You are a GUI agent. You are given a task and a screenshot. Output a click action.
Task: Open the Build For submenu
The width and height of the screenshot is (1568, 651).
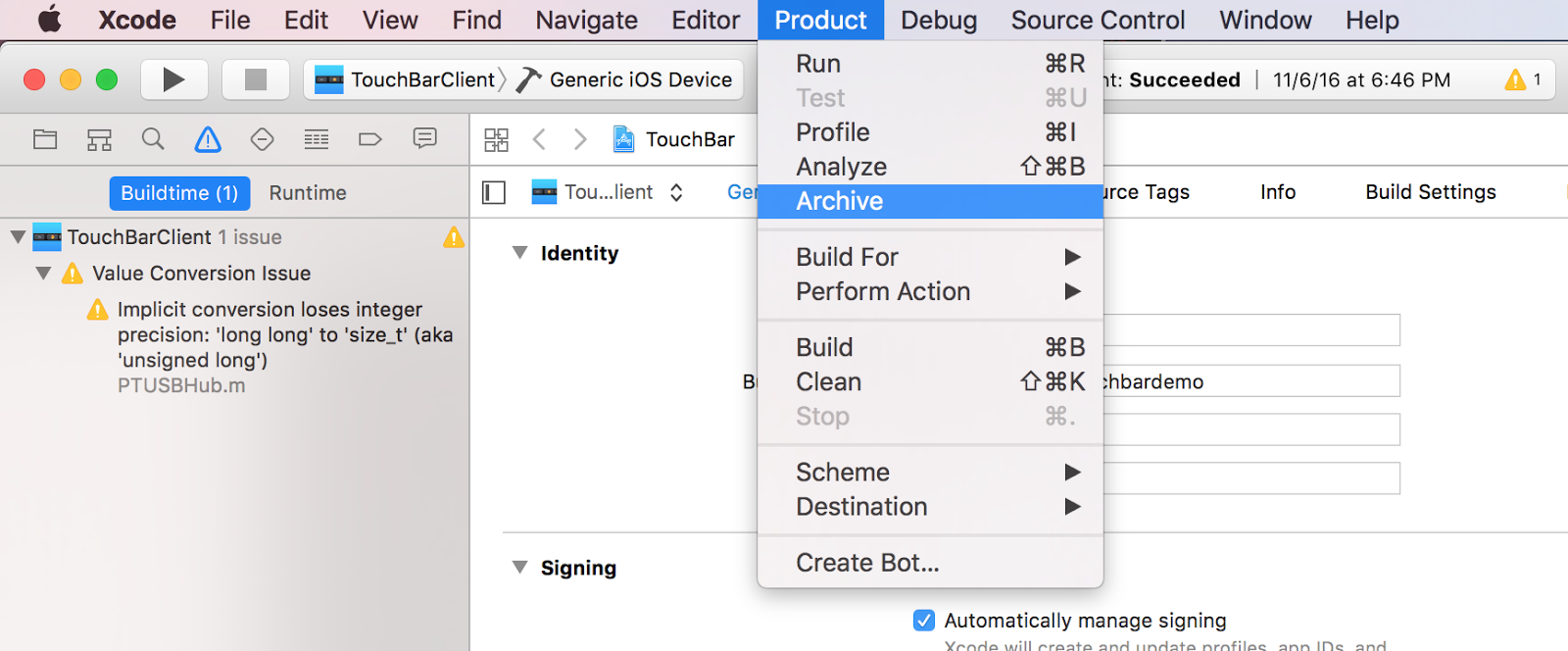click(930, 257)
